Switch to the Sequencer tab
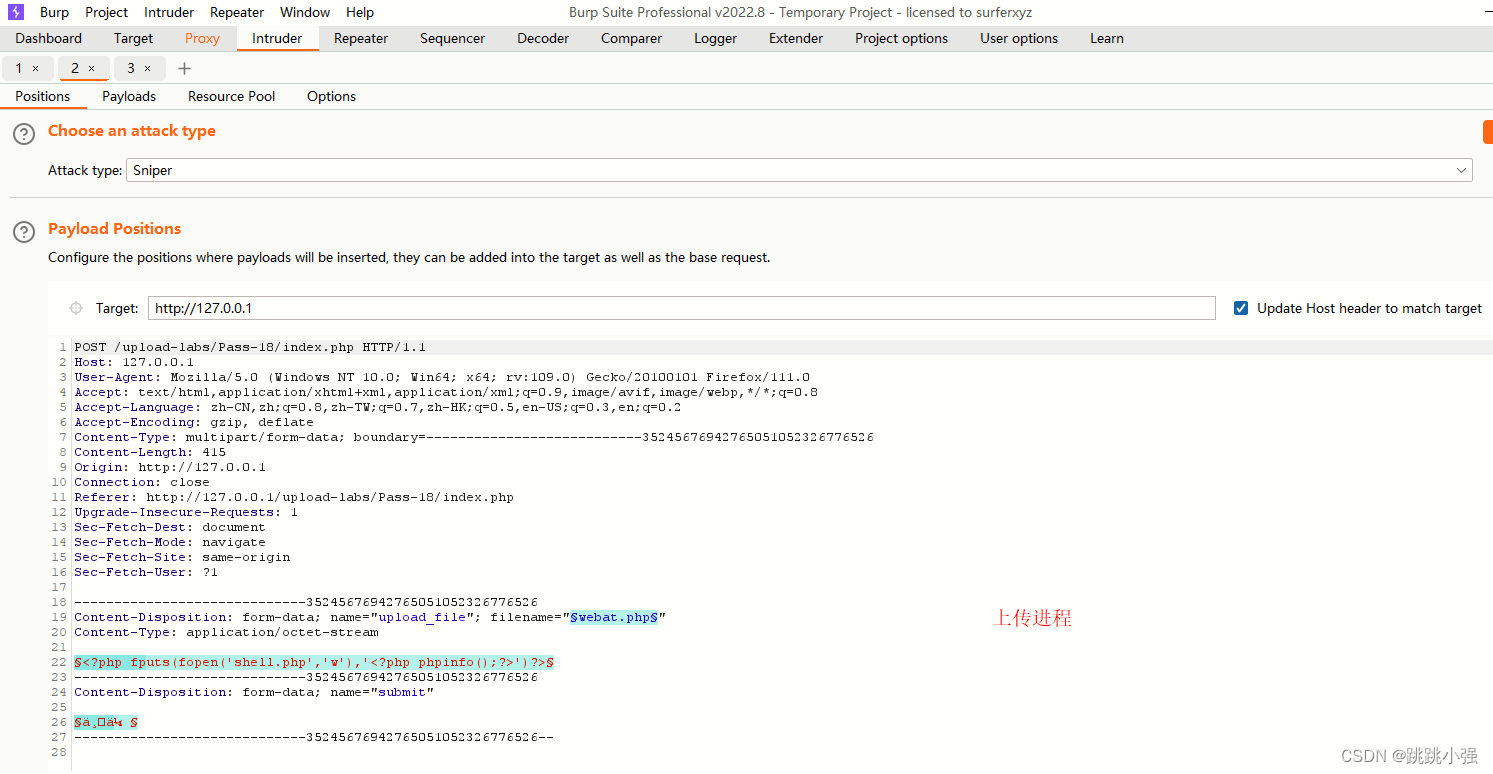 click(452, 38)
